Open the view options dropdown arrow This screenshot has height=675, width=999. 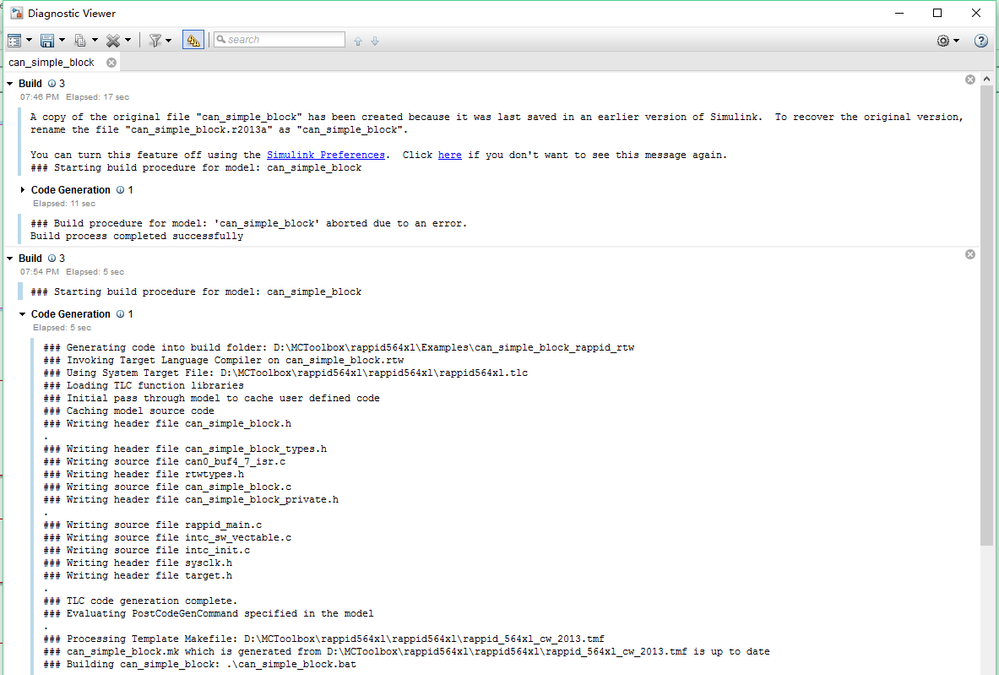29,40
